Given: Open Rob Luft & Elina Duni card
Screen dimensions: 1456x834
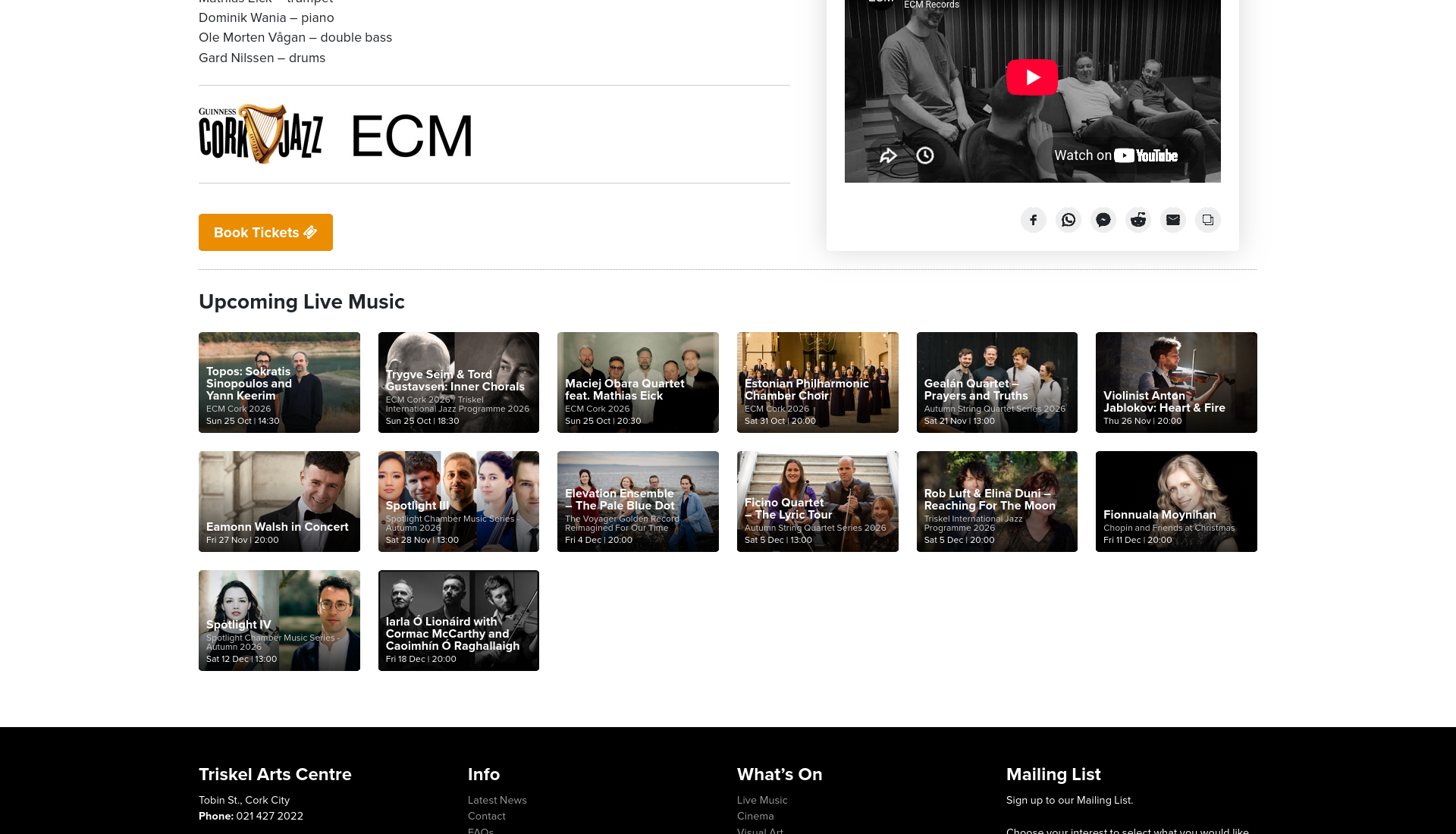Looking at the screenshot, I should (997, 501).
